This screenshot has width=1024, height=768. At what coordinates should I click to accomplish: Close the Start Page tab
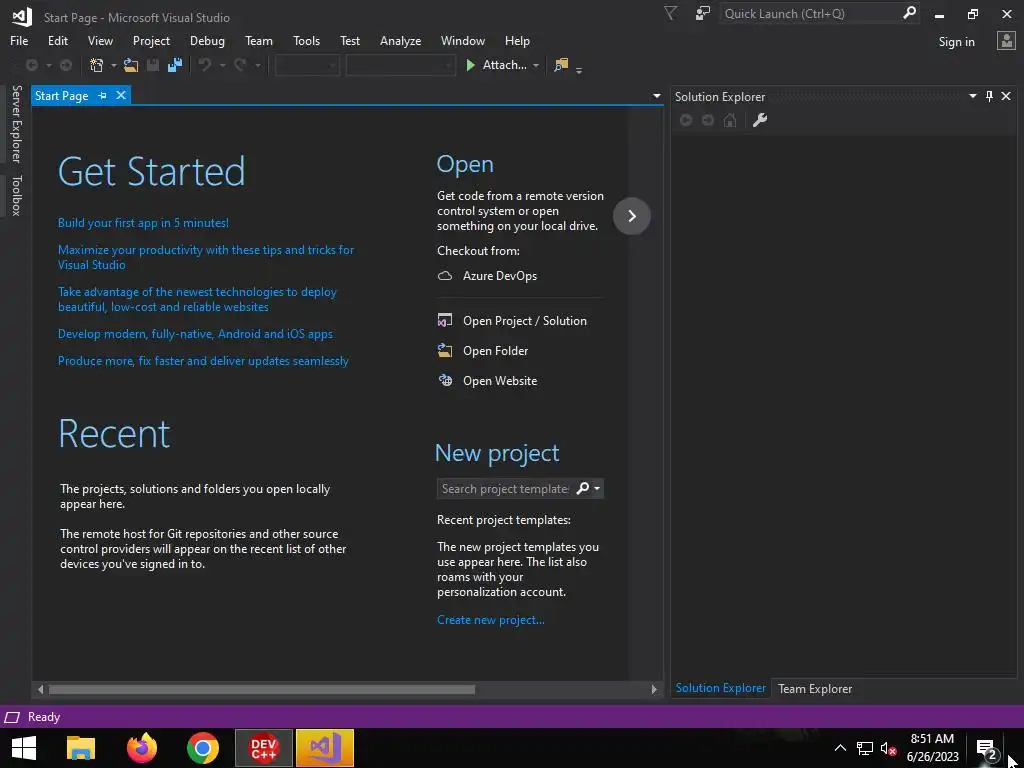(121, 95)
